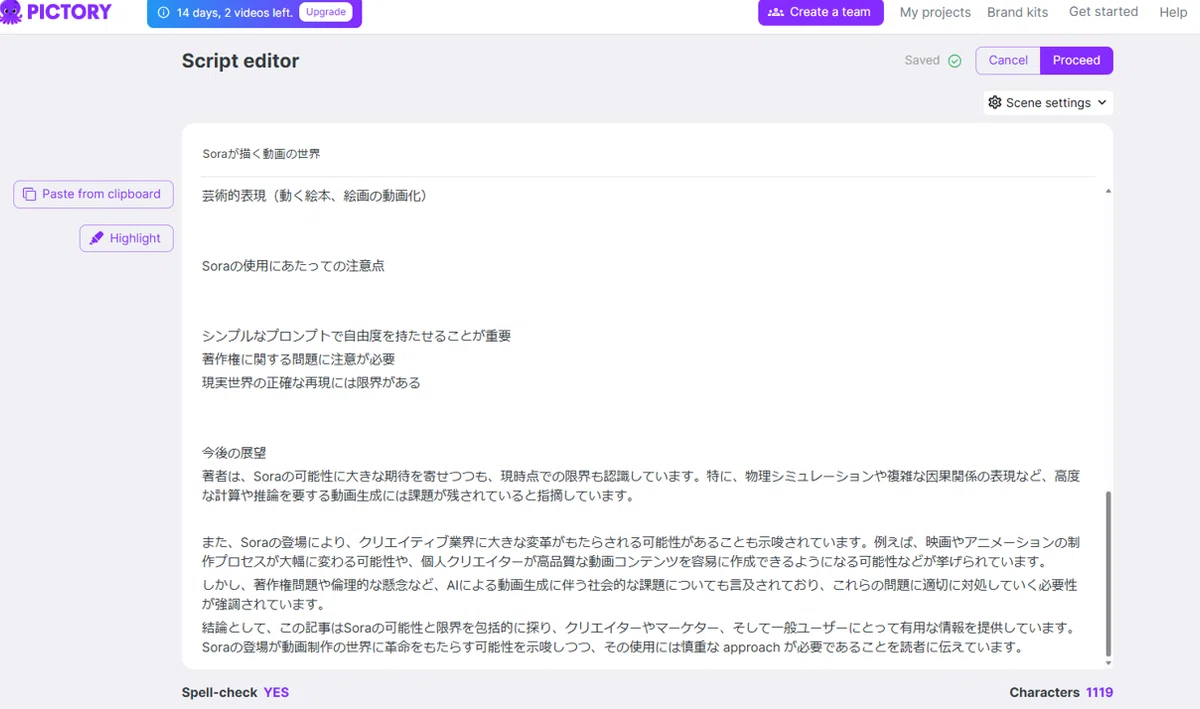This screenshot has height=709, width=1200.
Task: Click the Scene settings chevron arrow
Action: click(x=1102, y=102)
